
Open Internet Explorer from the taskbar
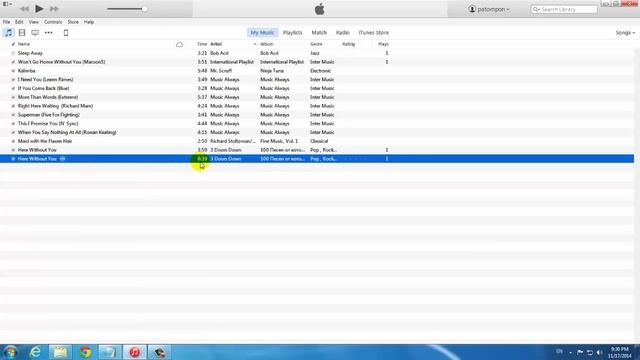[x=36, y=352]
